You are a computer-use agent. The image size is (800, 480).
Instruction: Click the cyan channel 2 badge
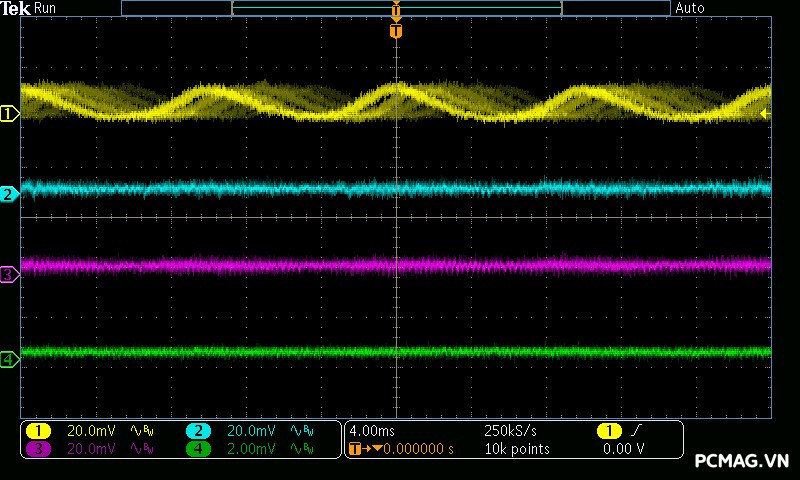click(x=198, y=431)
